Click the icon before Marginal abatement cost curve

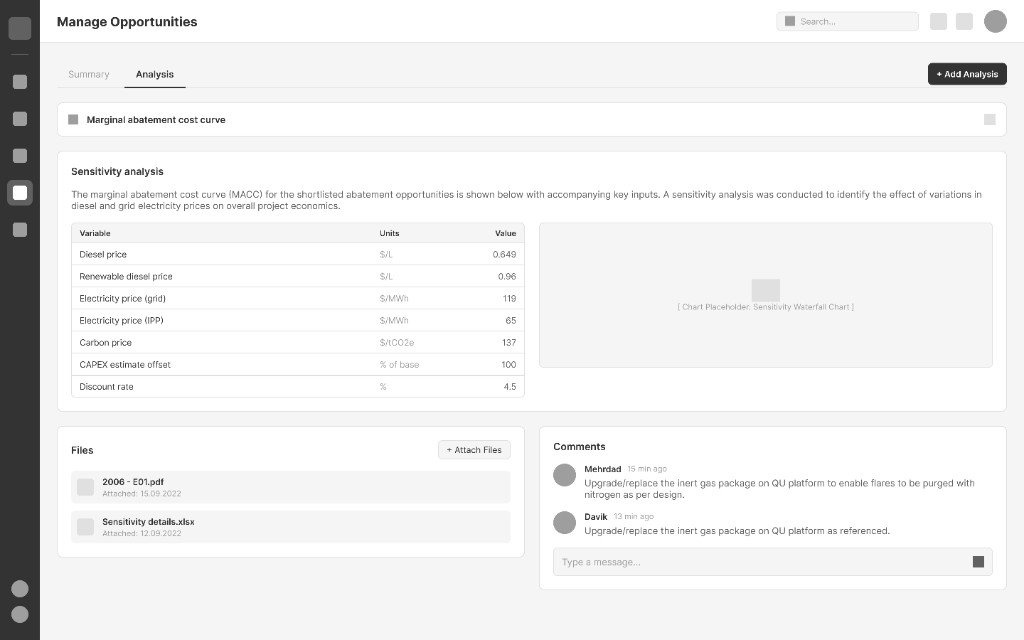73,120
